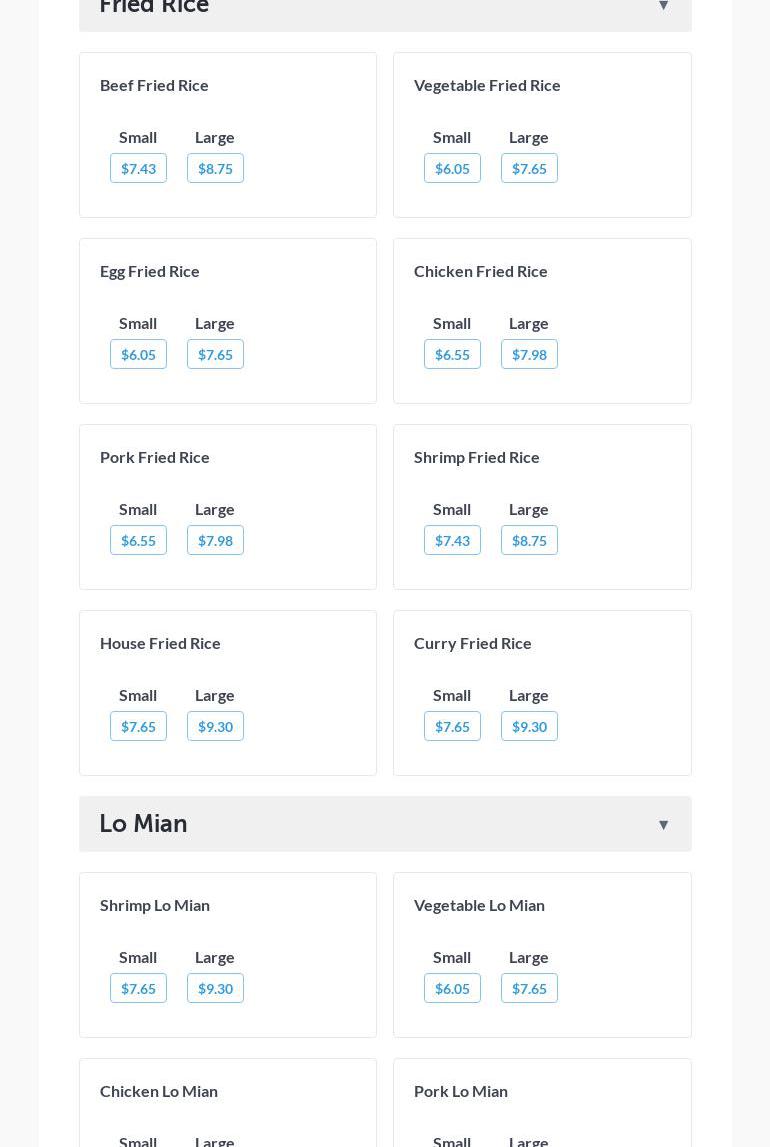Collapse the Lo Mian section arrow

pos(663,825)
